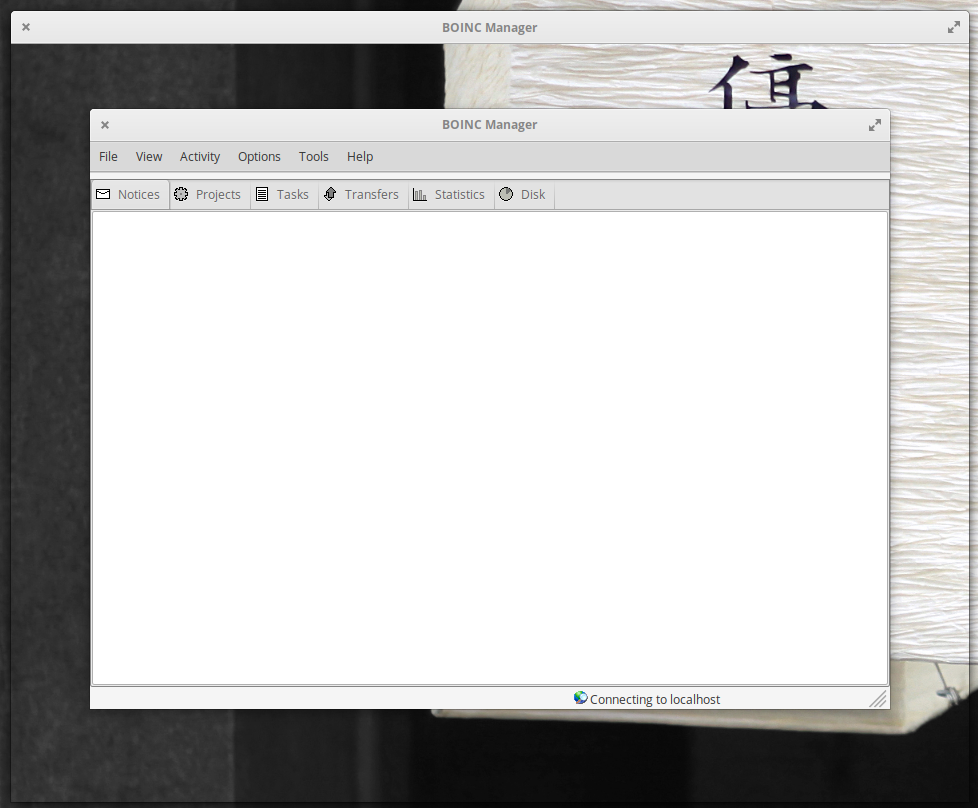Click the background window's BOINC Manager title
This screenshot has width=978, height=808.
coord(490,27)
